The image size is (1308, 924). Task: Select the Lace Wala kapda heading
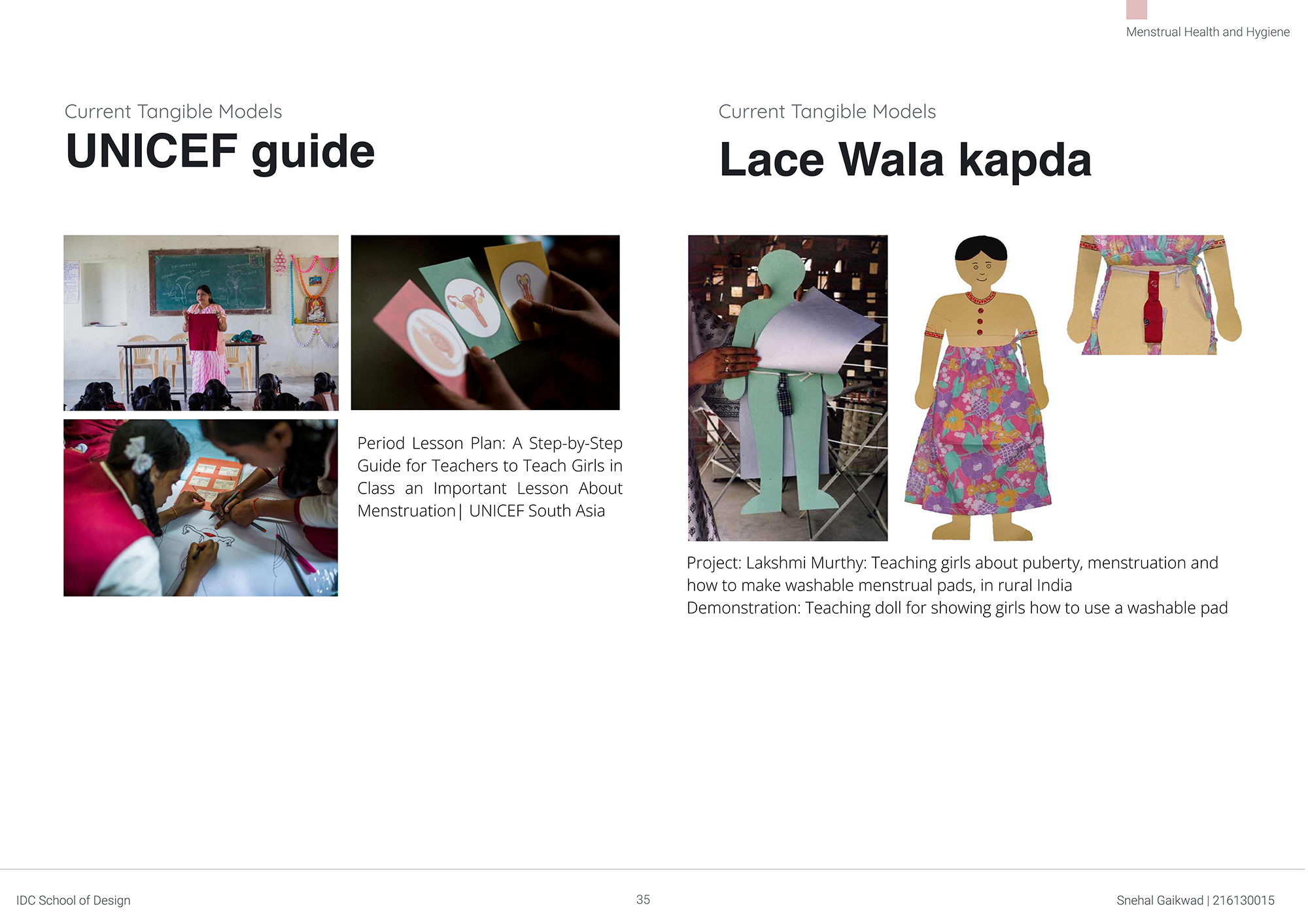click(906, 160)
